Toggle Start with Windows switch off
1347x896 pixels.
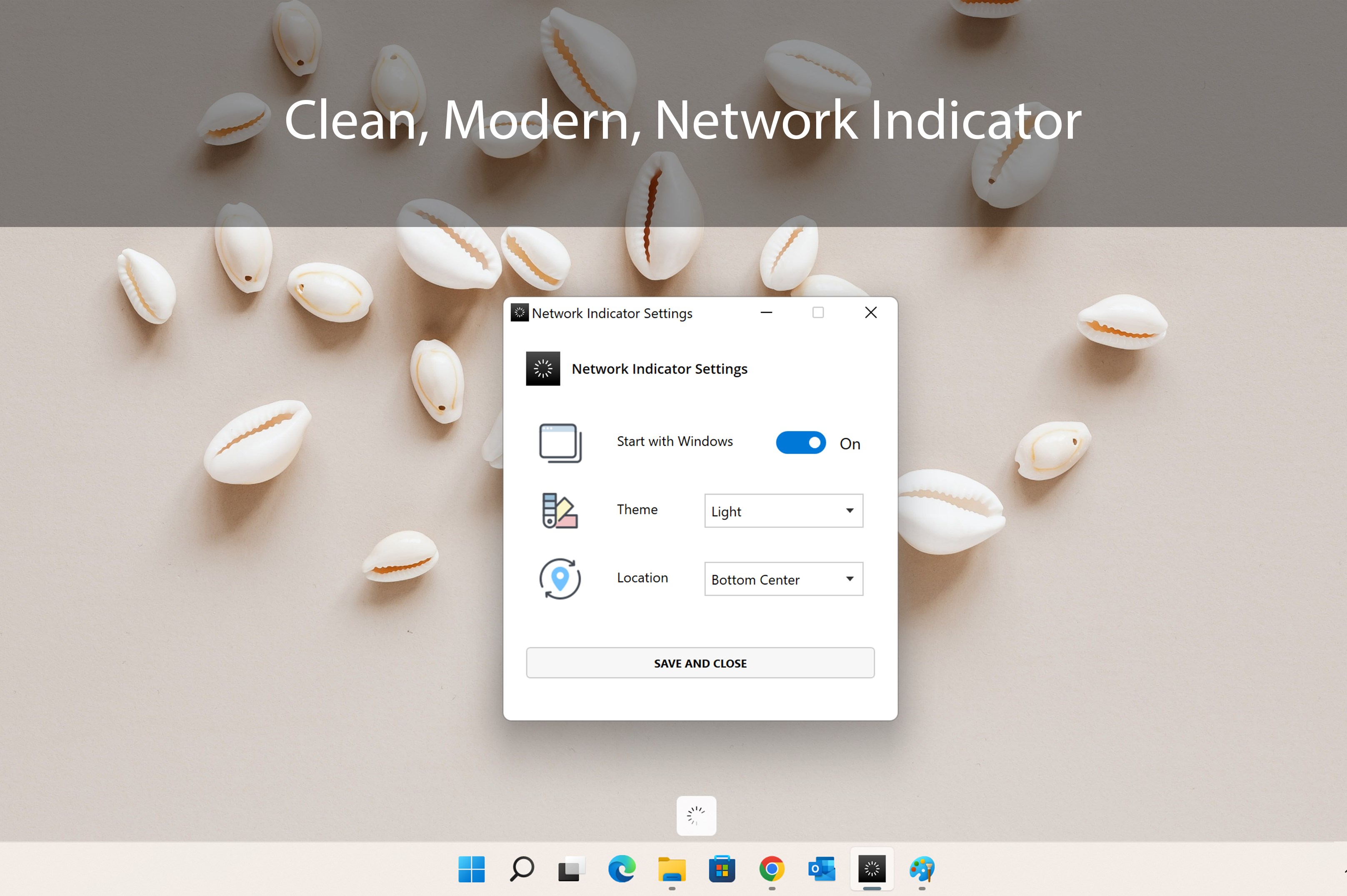click(801, 443)
